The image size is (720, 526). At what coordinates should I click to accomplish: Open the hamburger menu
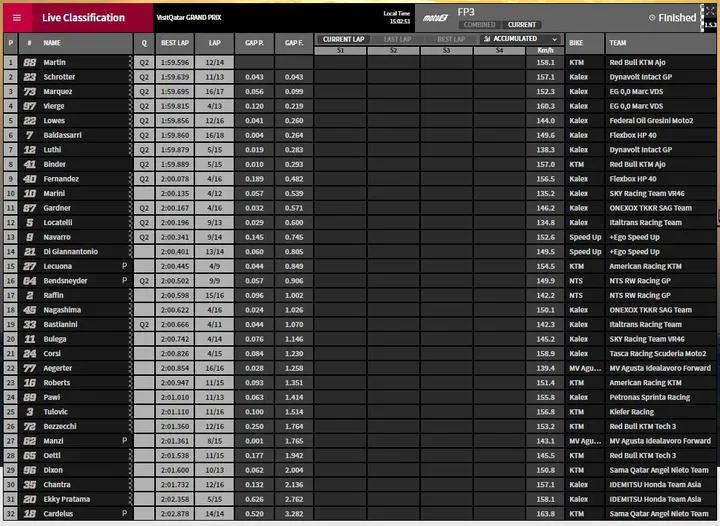pos(17,18)
